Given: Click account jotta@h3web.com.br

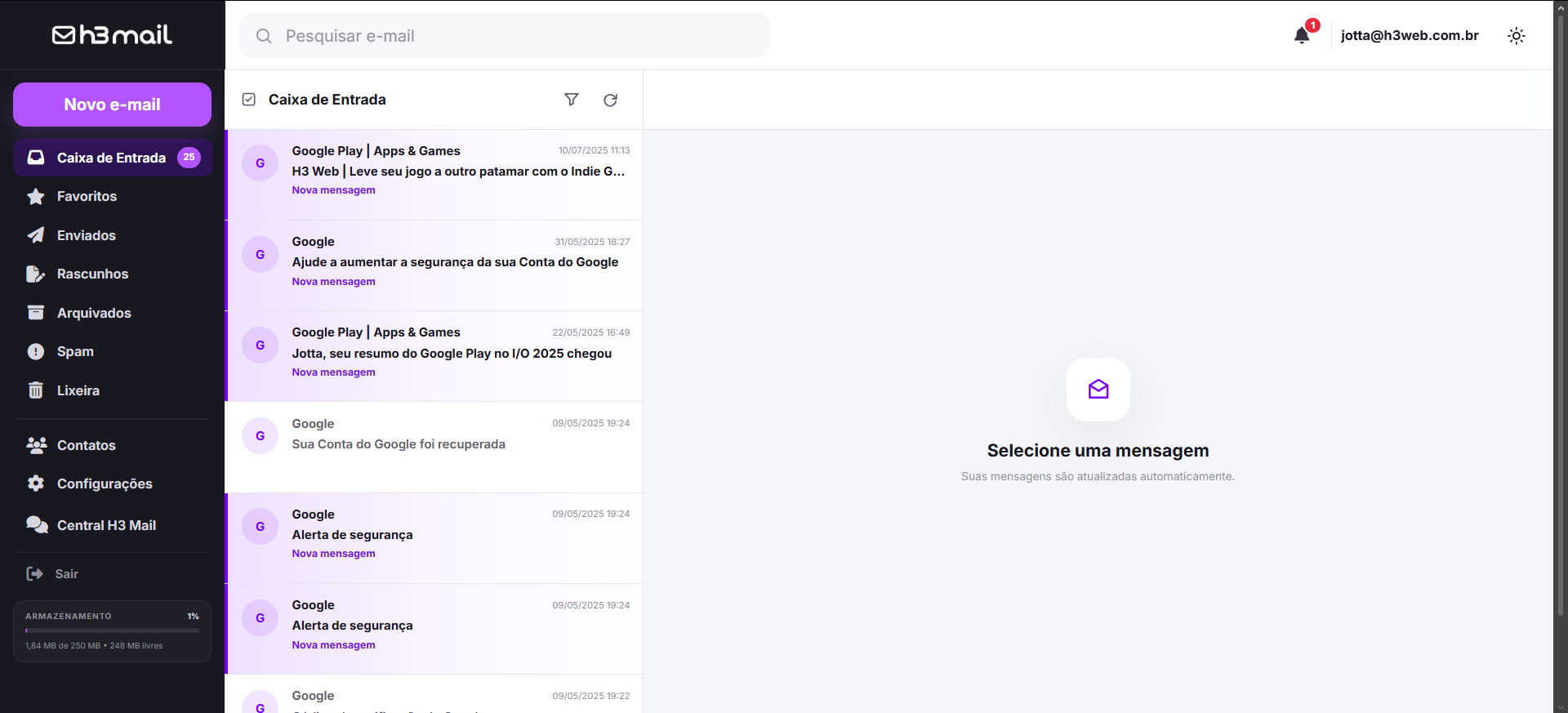Looking at the screenshot, I should point(1410,35).
